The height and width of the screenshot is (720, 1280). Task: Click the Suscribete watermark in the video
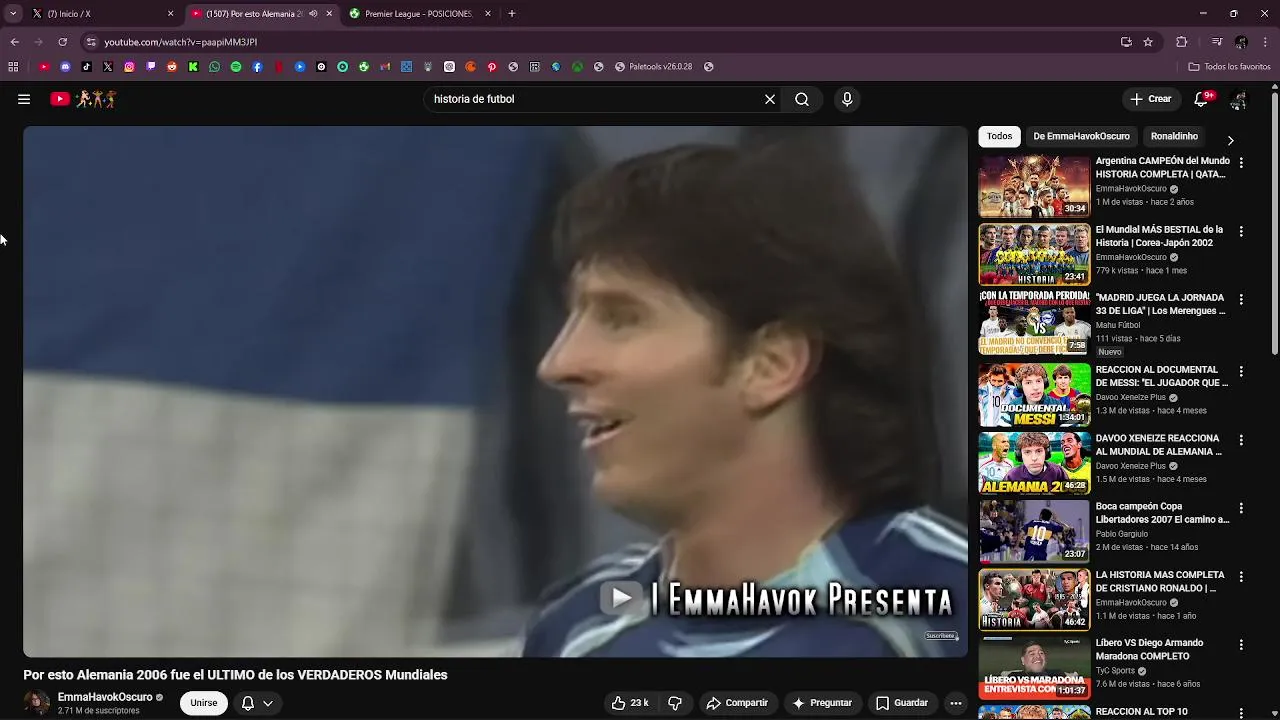coord(940,636)
